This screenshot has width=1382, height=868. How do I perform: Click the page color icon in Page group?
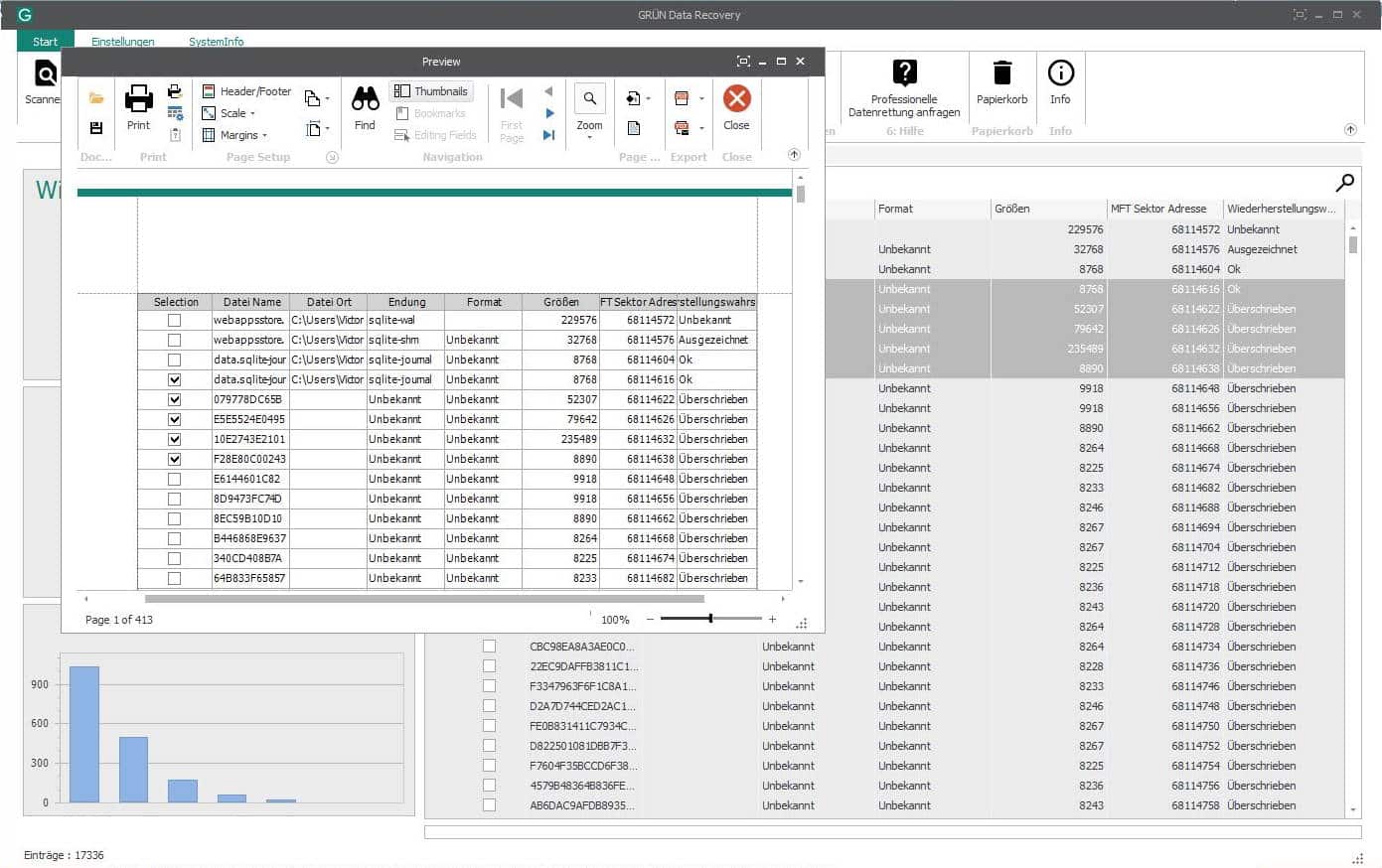pyautogui.click(x=633, y=98)
